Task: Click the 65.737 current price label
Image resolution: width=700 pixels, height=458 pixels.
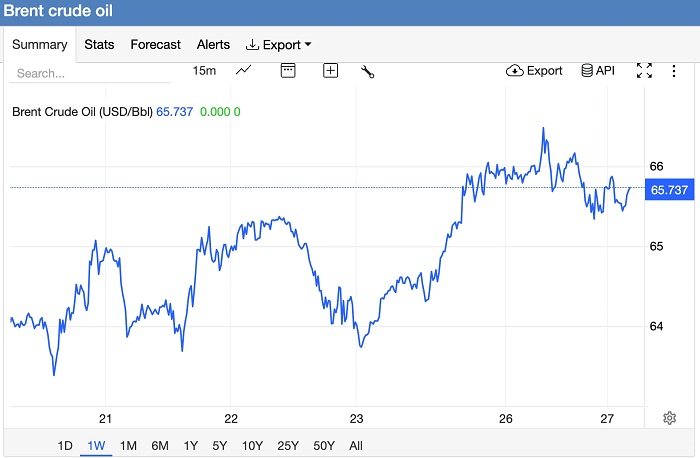Action: (x=668, y=190)
